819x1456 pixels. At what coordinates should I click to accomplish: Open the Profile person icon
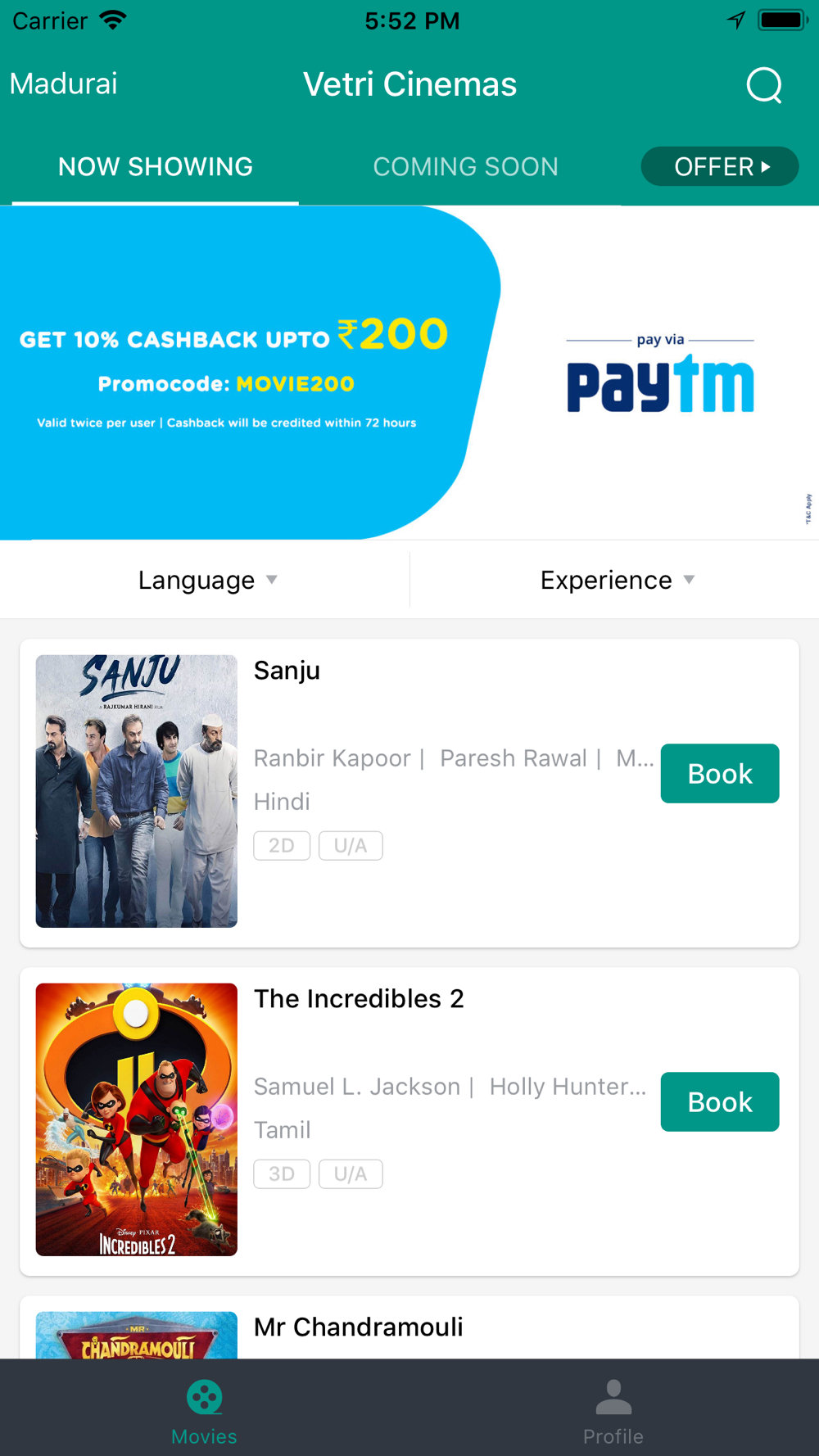click(613, 1397)
